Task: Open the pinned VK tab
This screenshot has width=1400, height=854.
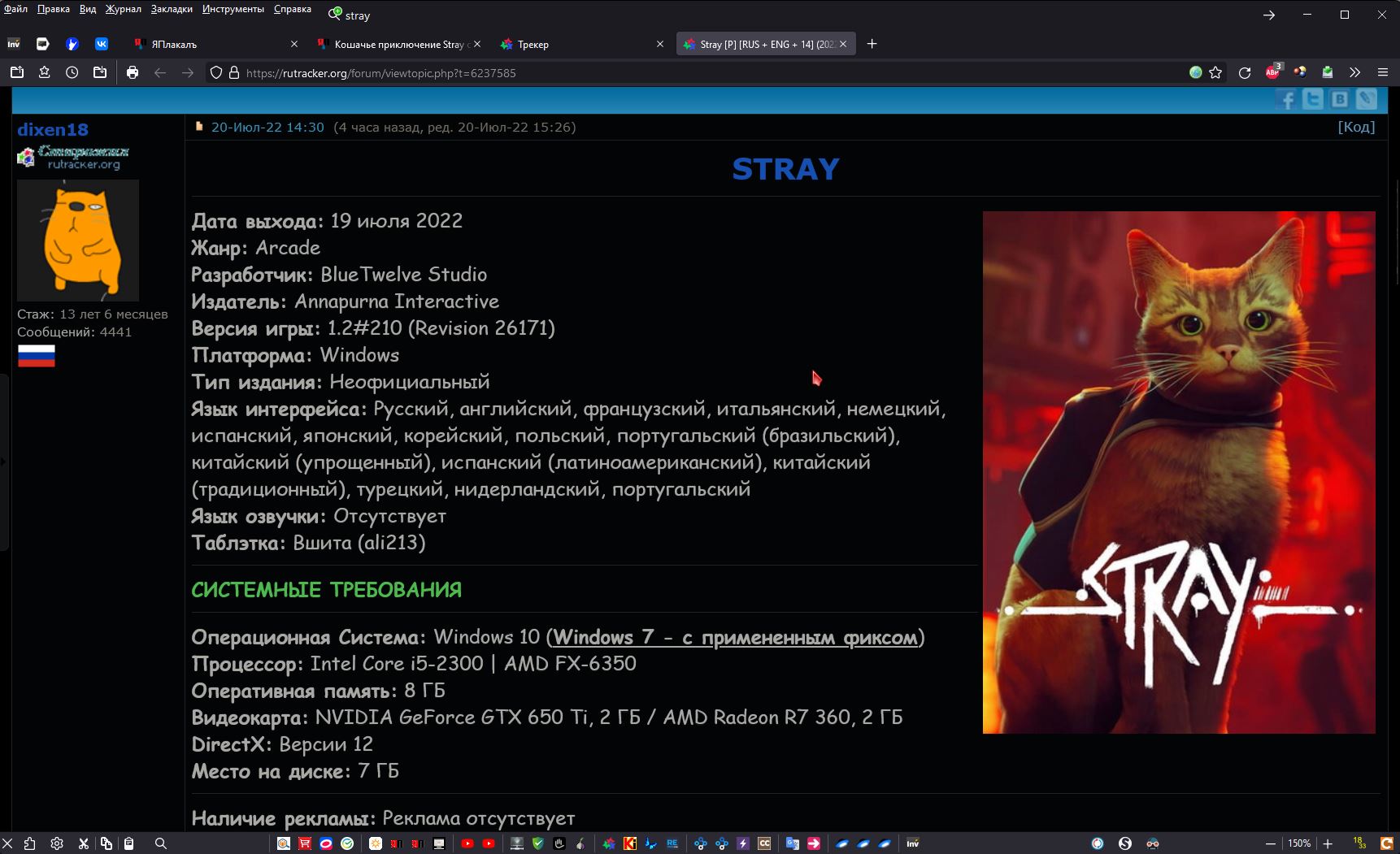Action: click(102, 44)
